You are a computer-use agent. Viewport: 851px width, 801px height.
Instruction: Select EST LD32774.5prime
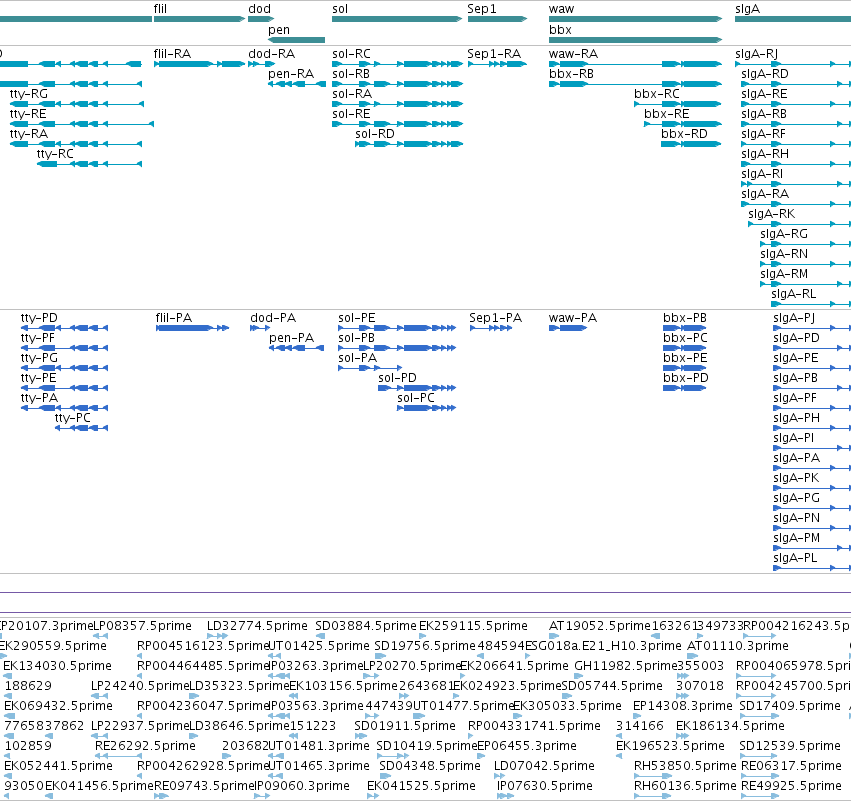[218, 636]
